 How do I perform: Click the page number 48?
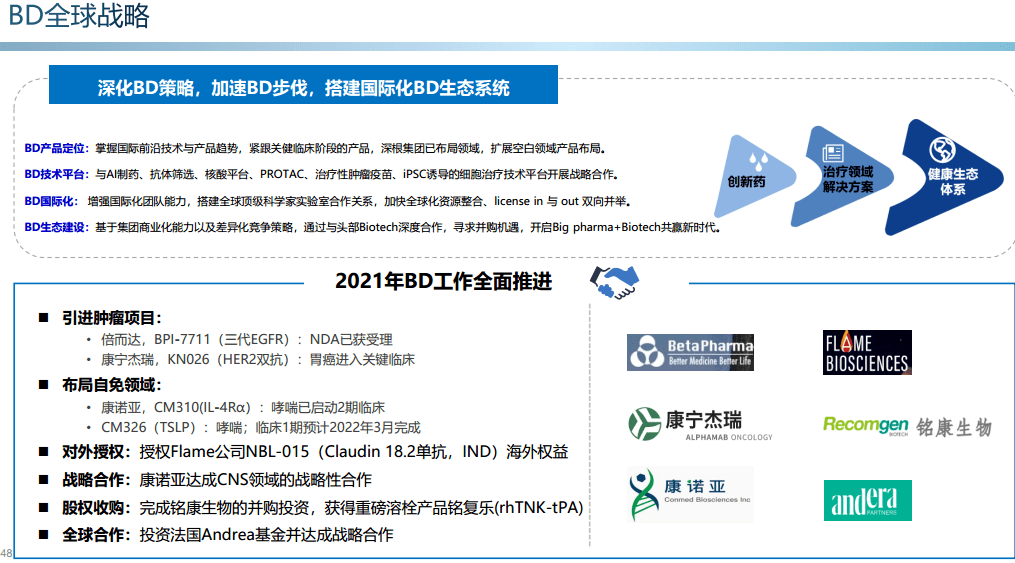tap(6, 553)
